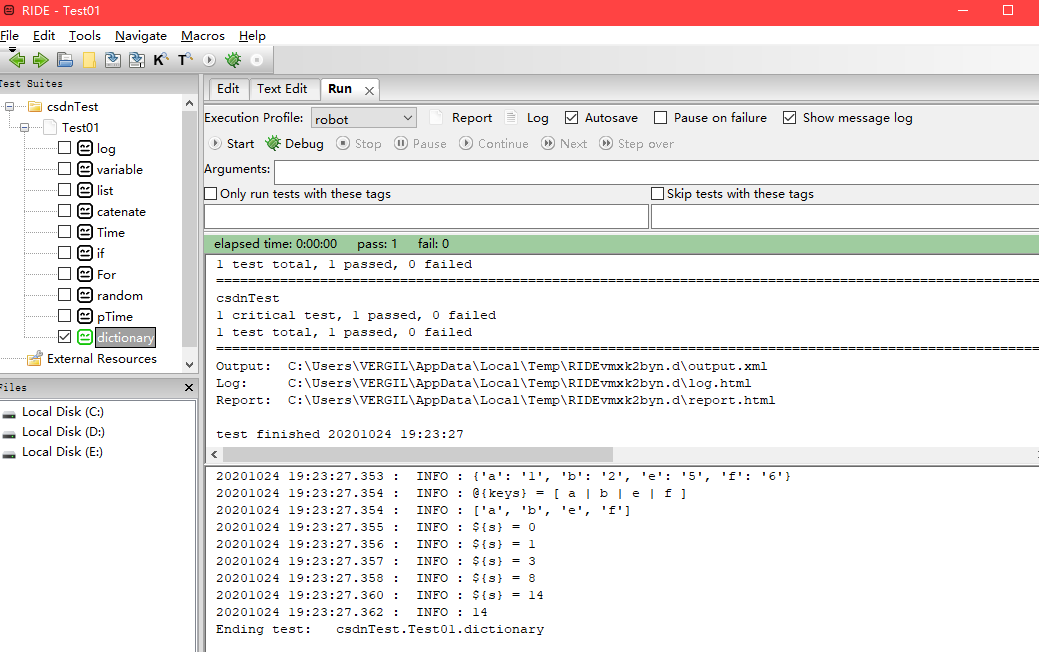Click the RIDE app icon in title bar
The height and width of the screenshot is (652, 1039).
9,10
